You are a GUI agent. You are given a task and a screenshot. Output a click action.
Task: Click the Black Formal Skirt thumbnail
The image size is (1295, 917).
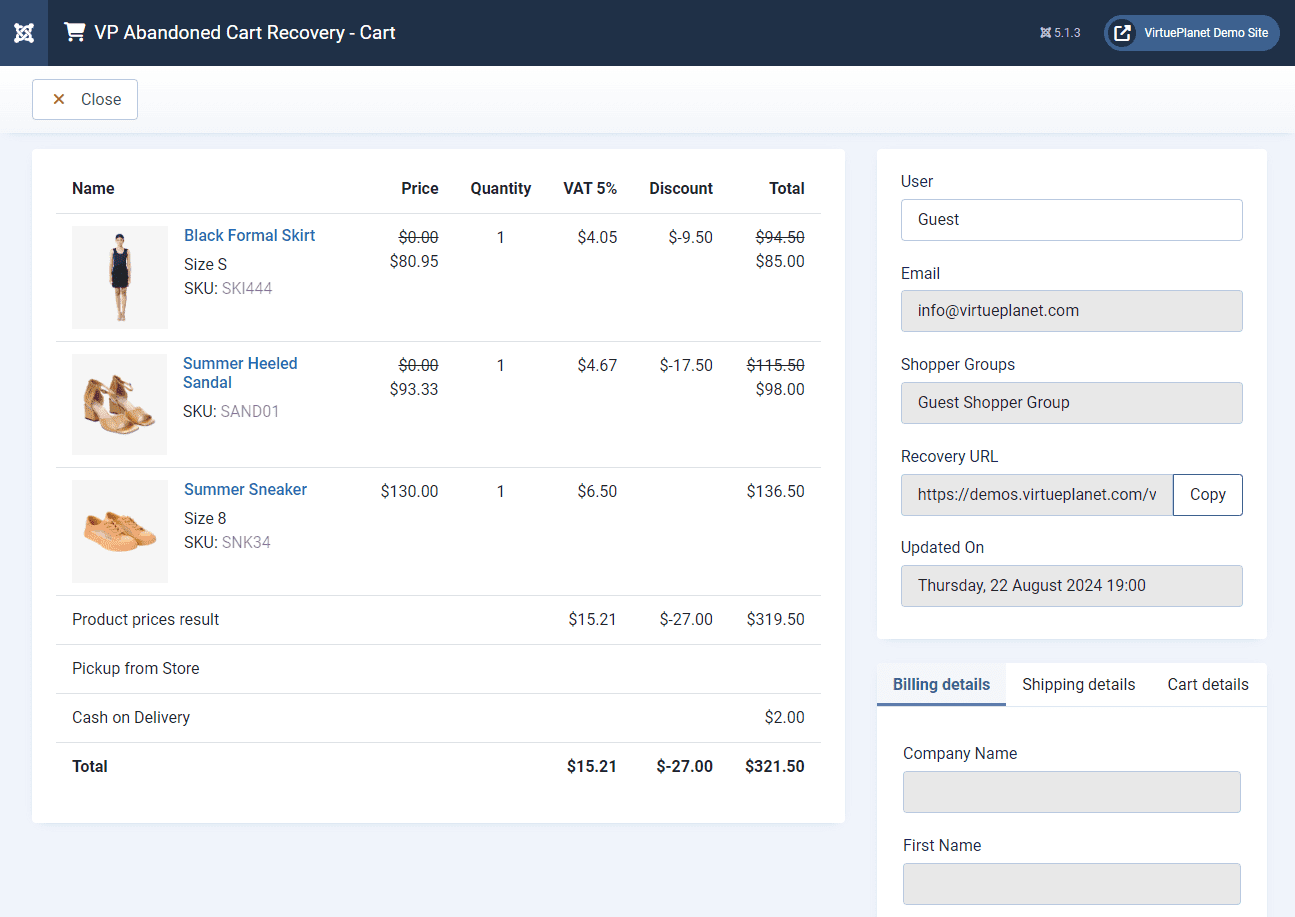[x=120, y=277]
